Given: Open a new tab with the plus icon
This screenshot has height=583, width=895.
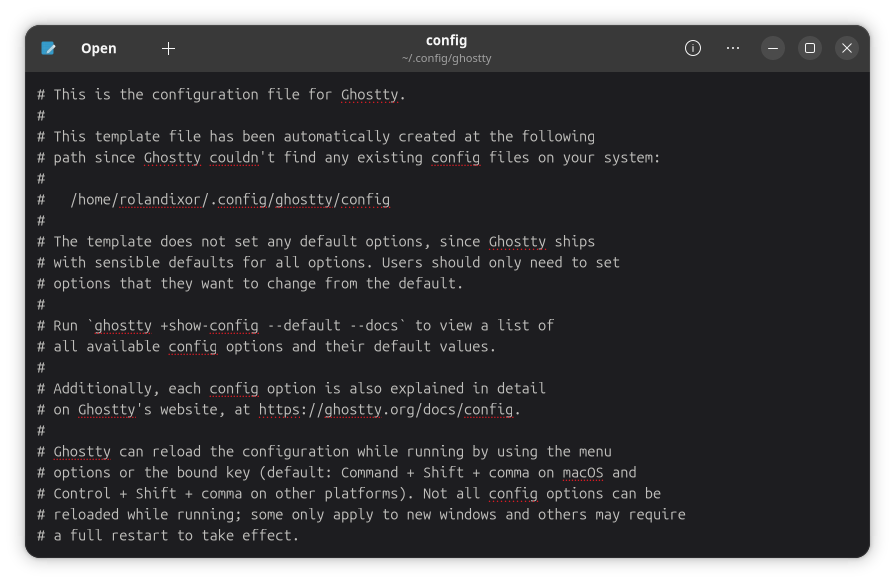Looking at the screenshot, I should point(168,48).
